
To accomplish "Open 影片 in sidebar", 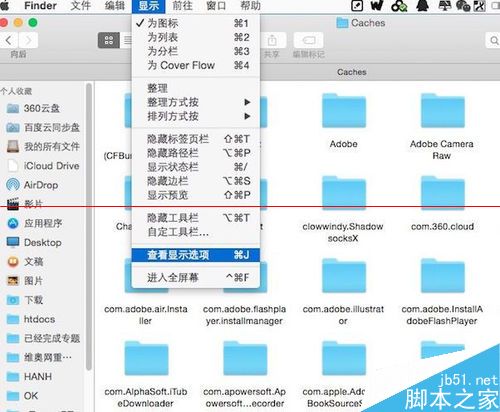I will [x=25, y=204].
